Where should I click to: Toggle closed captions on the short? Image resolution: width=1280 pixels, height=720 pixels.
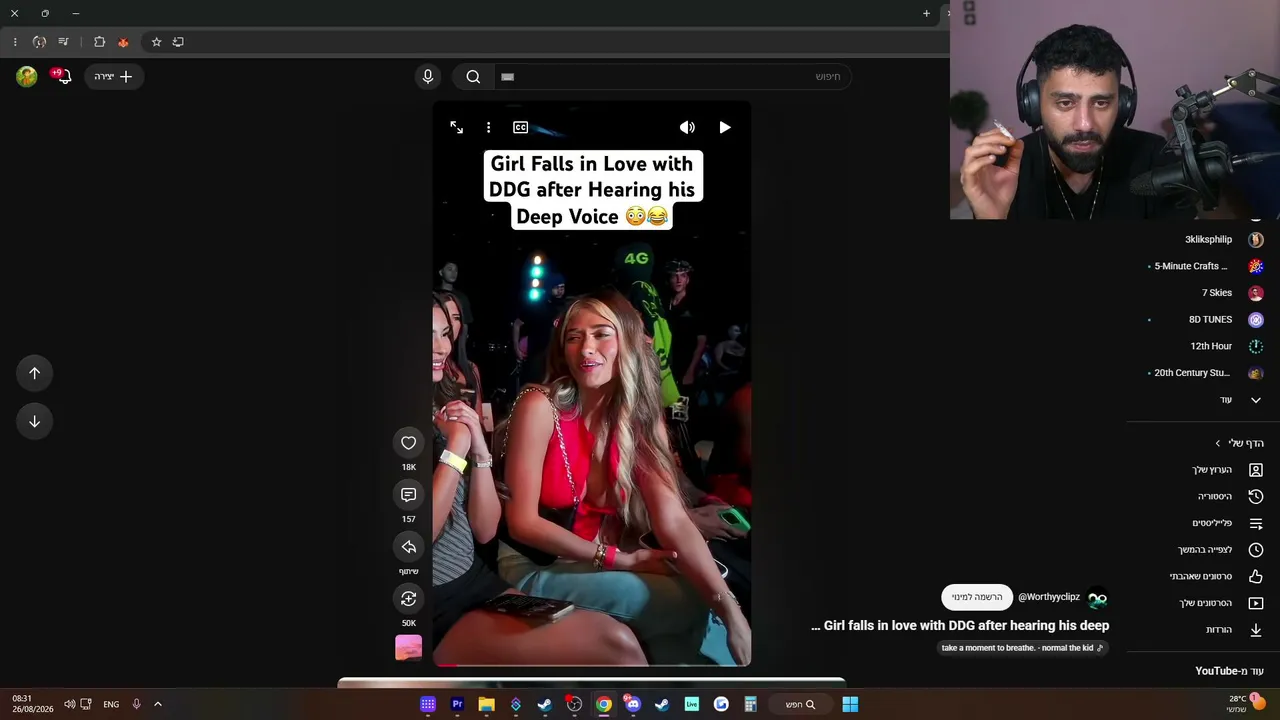point(520,127)
